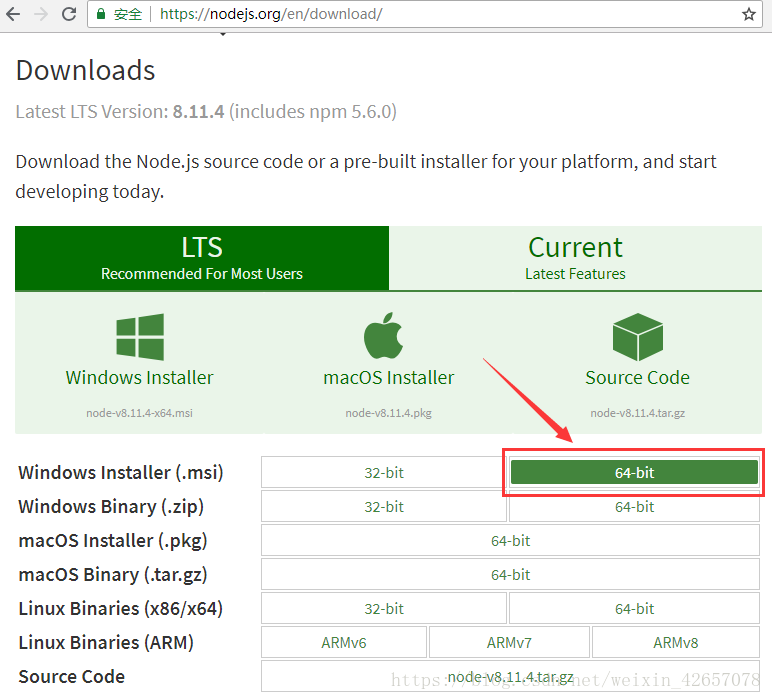This screenshot has height=700, width=772.
Task: Download ARMv8 Linux binary
Action: point(676,642)
